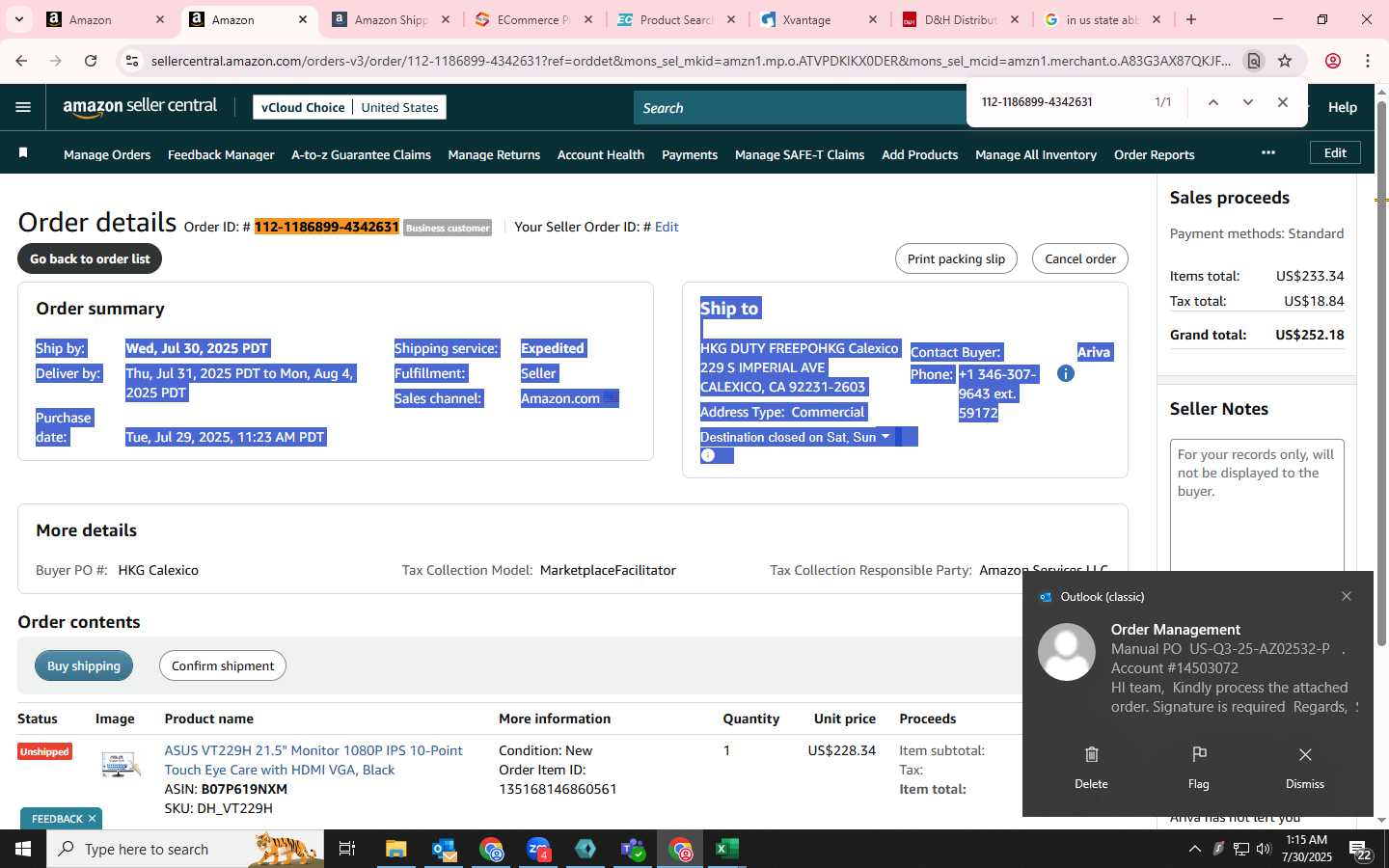Go to next find-in-page match
Viewport: 1389px width, 868px height.
pos(1247,102)
